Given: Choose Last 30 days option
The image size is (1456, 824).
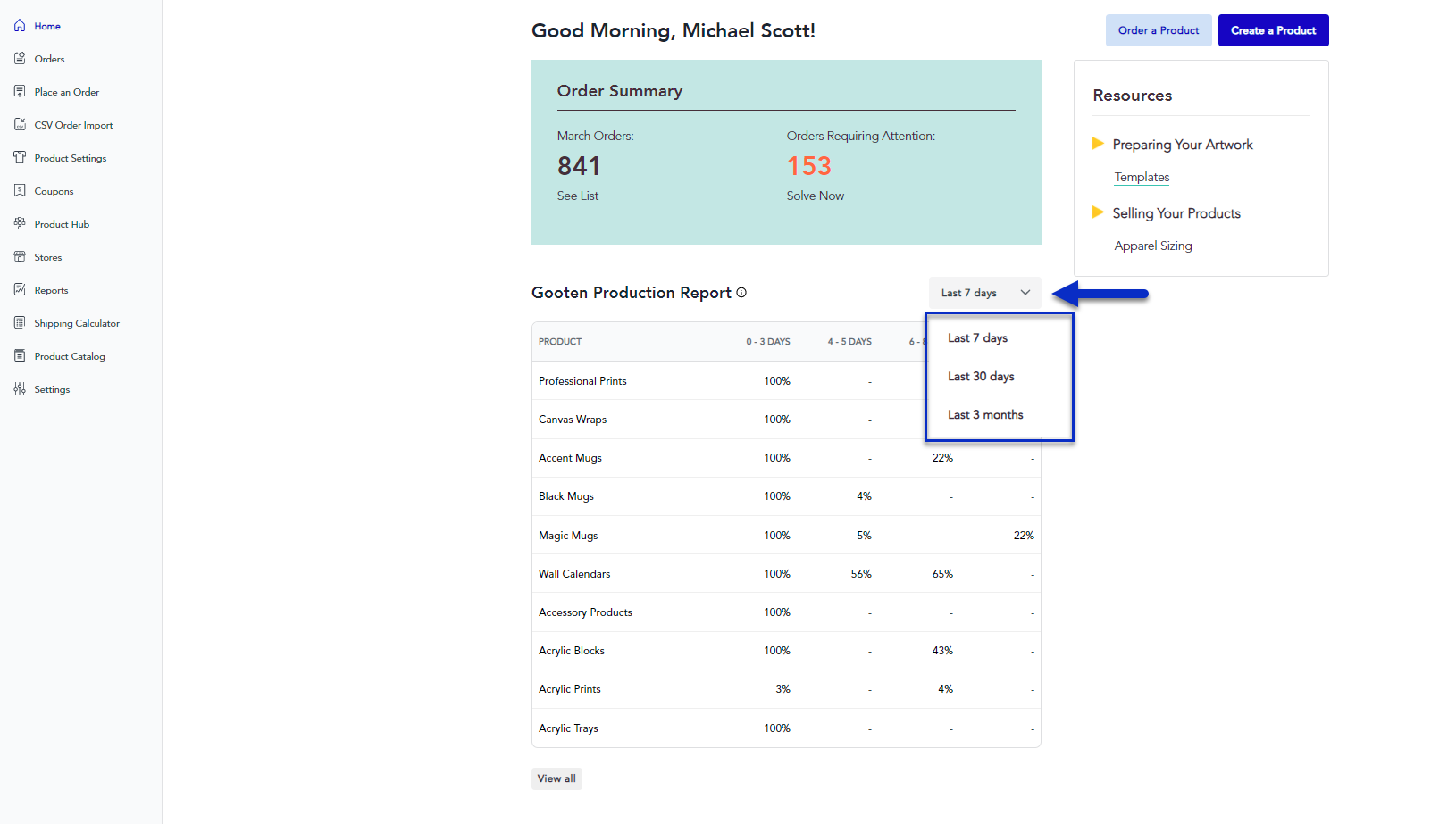Looking at the screenshot, I should point(981,377).
